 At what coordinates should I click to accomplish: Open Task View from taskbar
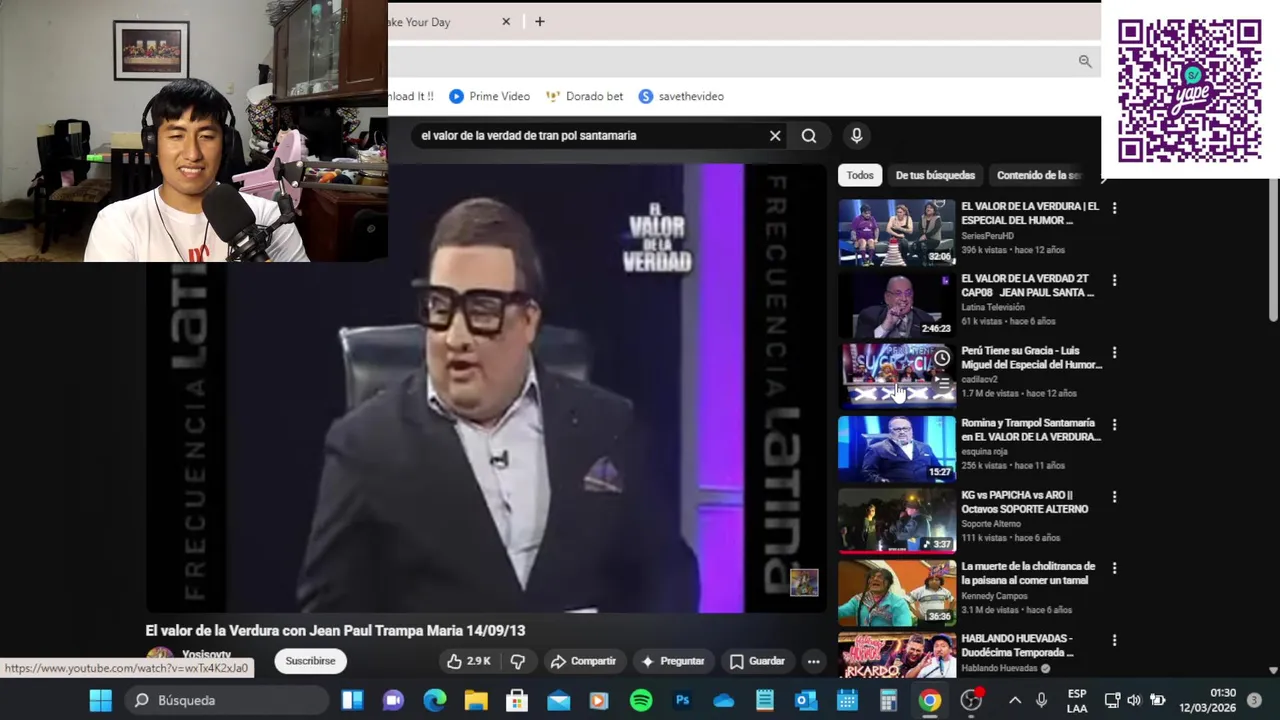pyautogui.click(x=352, y=701)
